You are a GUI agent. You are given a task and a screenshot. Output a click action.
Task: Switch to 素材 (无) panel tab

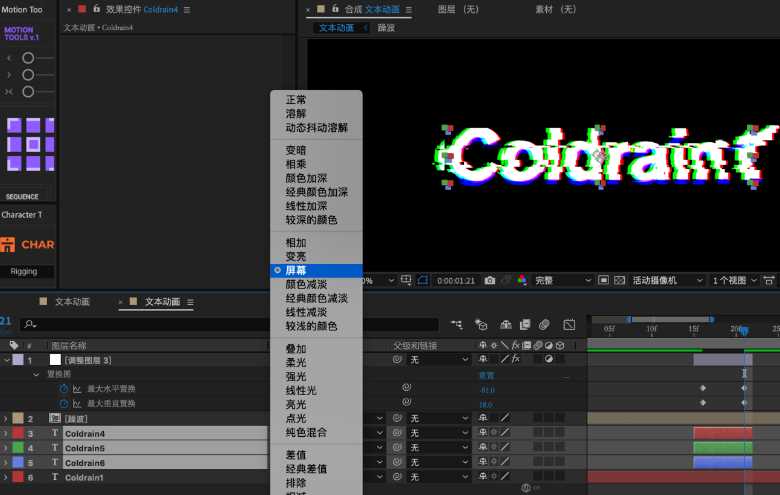click(556, 9)
